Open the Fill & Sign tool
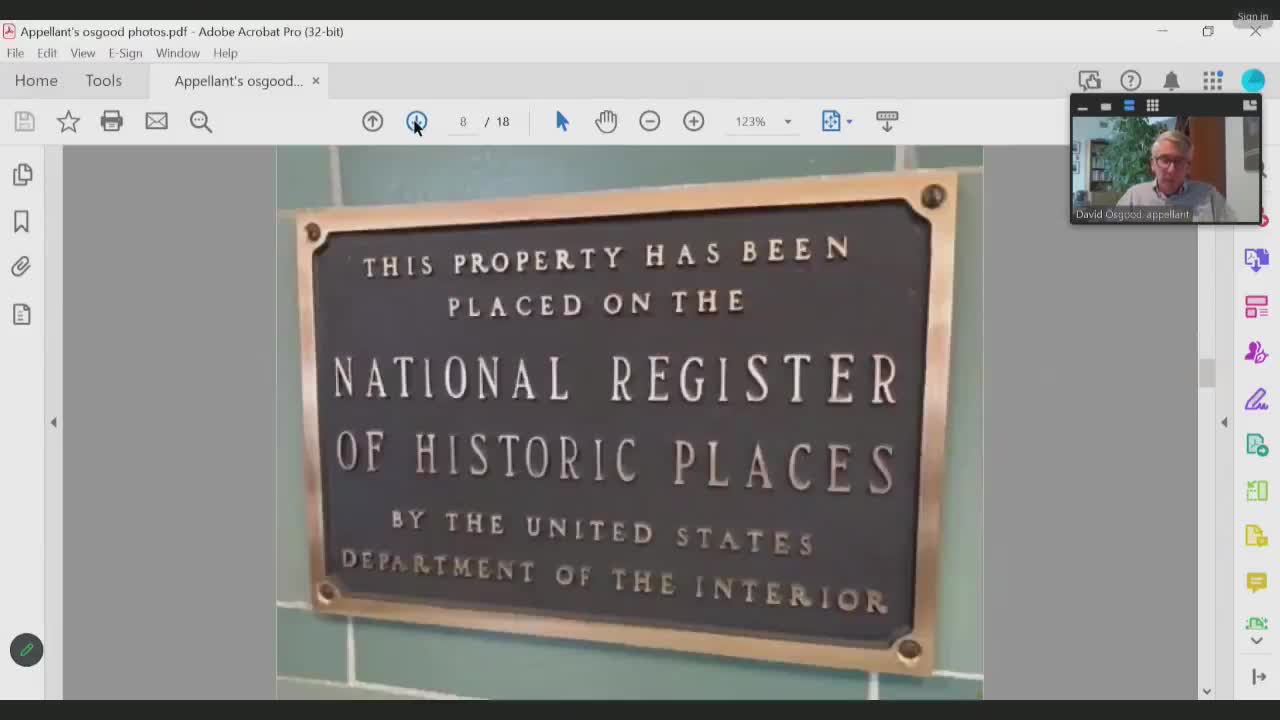1280x720 pixels. point(1256,399)
